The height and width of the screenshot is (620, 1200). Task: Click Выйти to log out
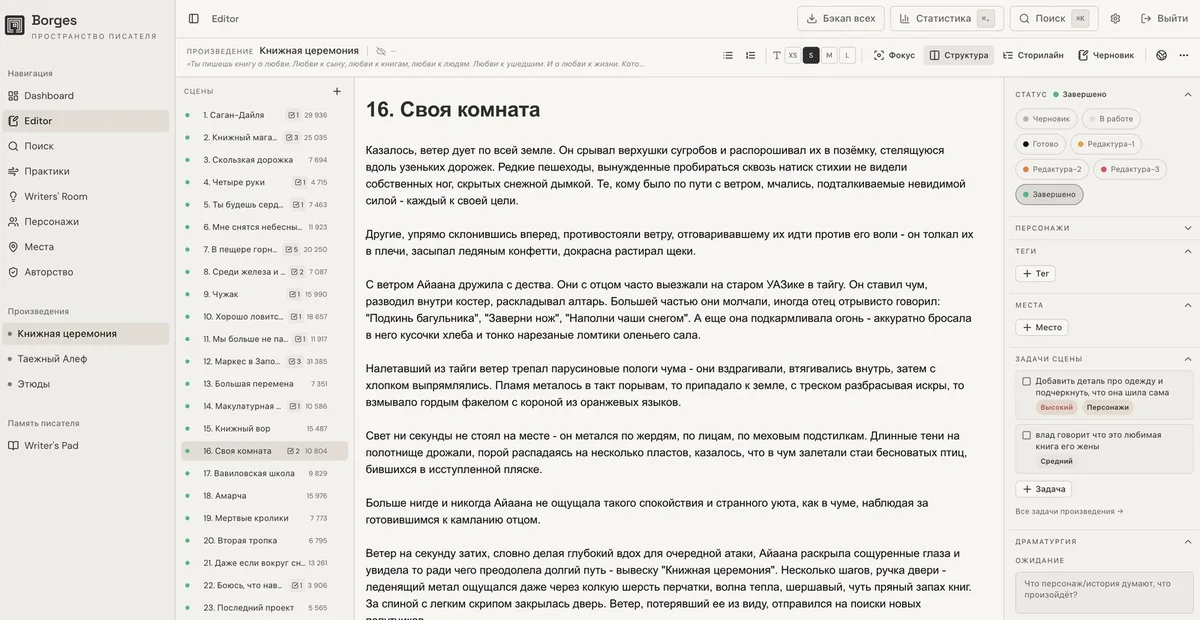[1164, 18]
